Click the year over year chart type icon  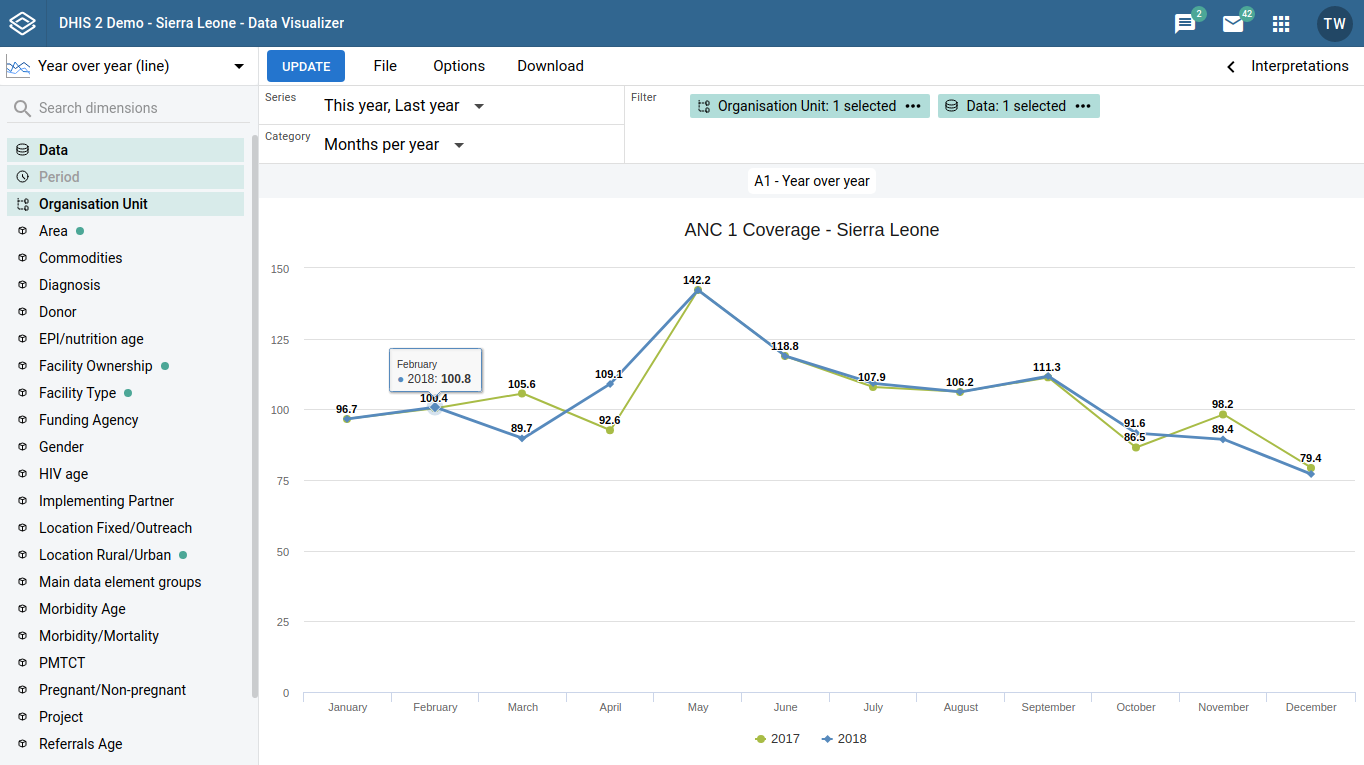16,65
